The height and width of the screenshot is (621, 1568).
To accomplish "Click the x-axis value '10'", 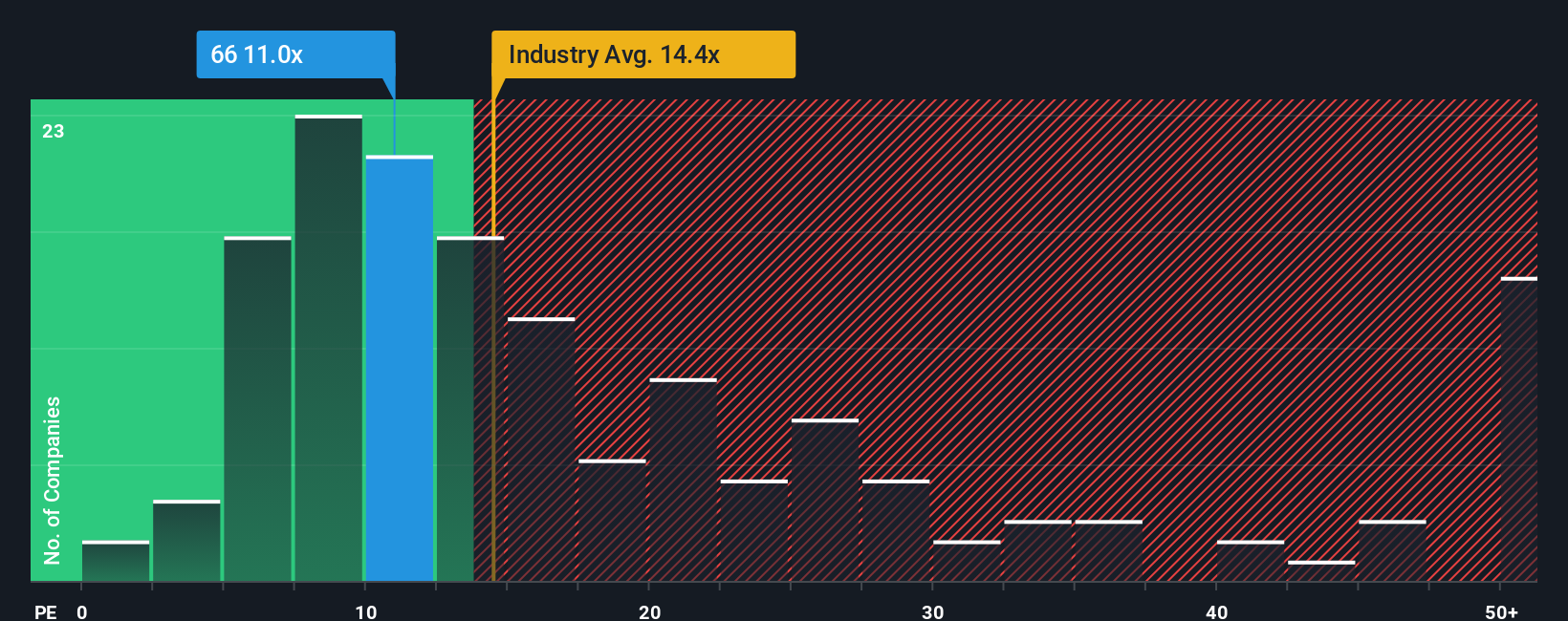I will [x=366, y=611].
